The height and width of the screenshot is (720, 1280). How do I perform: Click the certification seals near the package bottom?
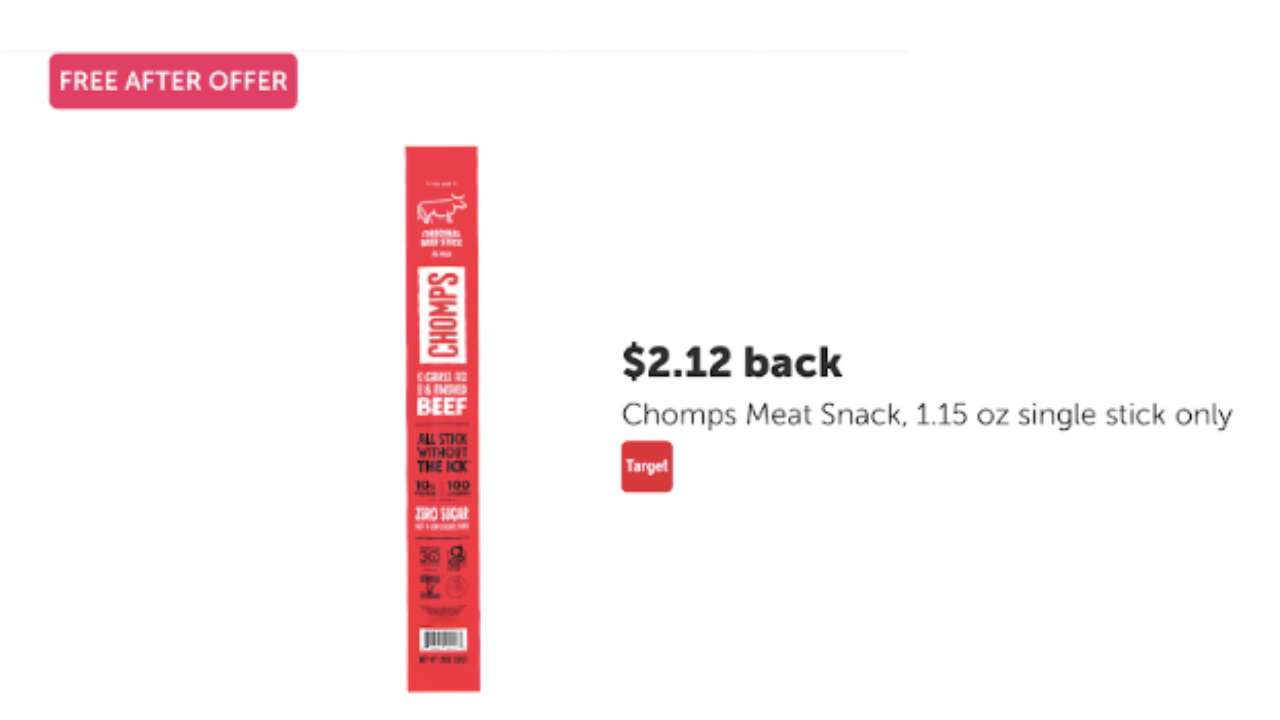tap(441, 572)
